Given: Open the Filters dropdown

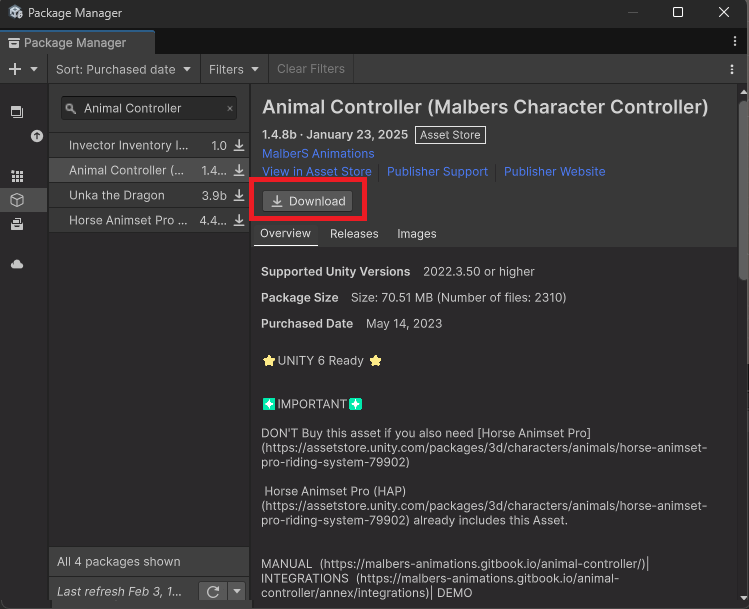Looking at the screenshot, I should pyautogui.click(x=234, y=69).
